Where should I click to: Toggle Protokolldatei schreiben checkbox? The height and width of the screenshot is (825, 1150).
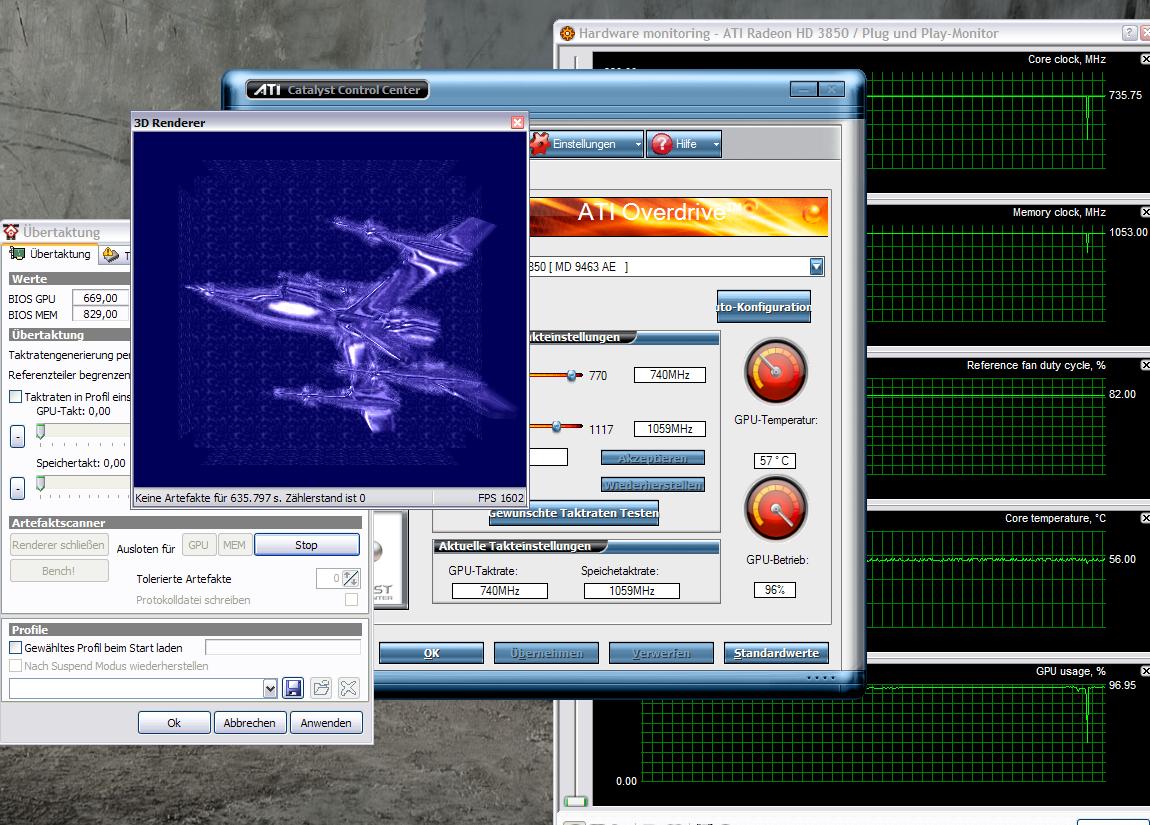pos(352,600)
